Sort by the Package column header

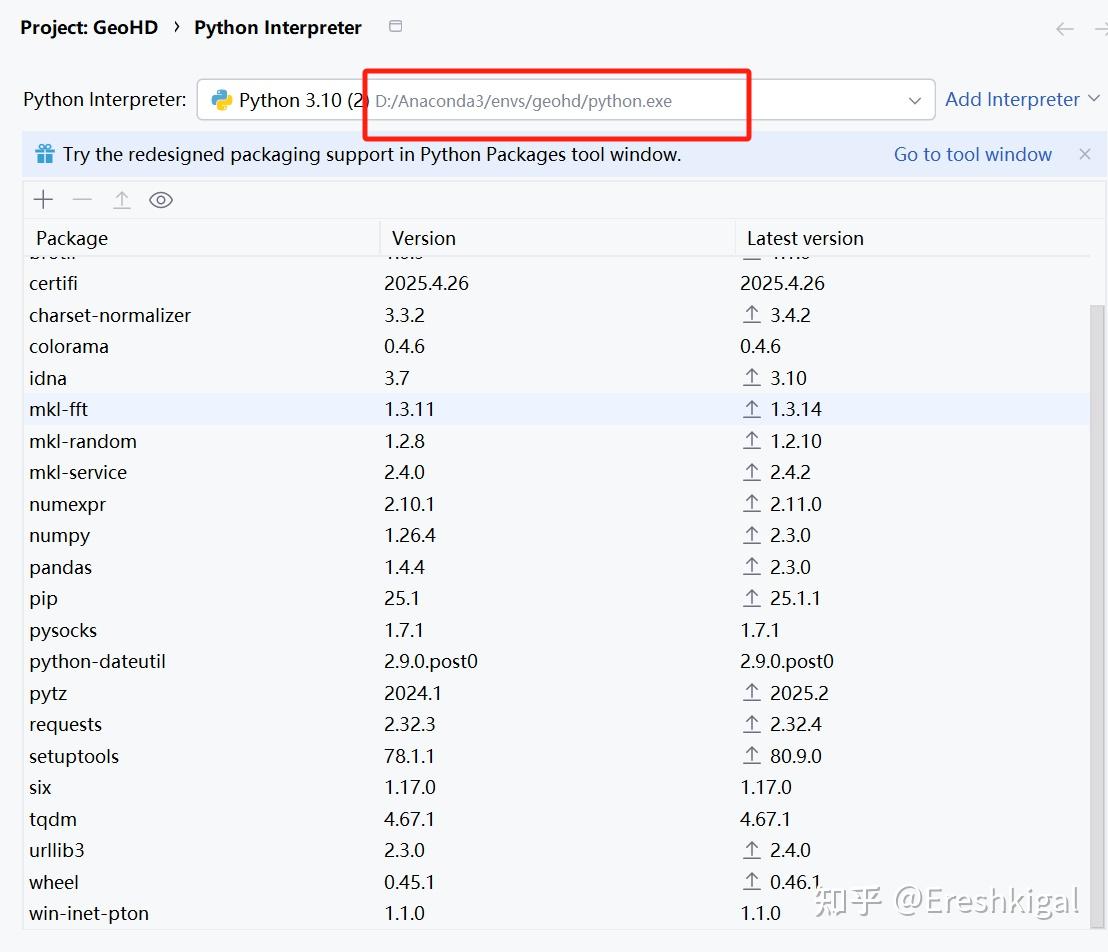click(x=72, y=238)
